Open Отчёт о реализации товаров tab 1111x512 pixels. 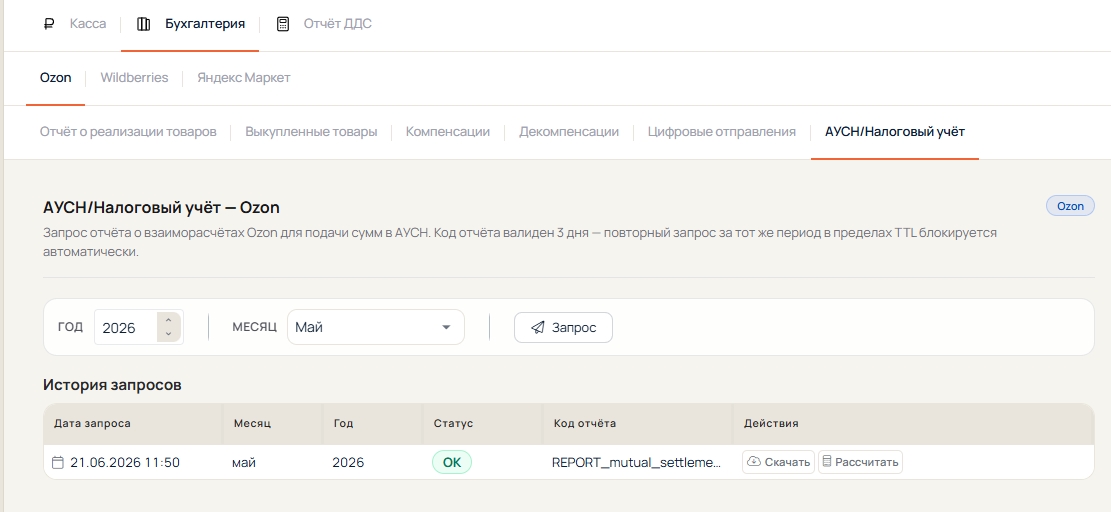click(128, 132)
